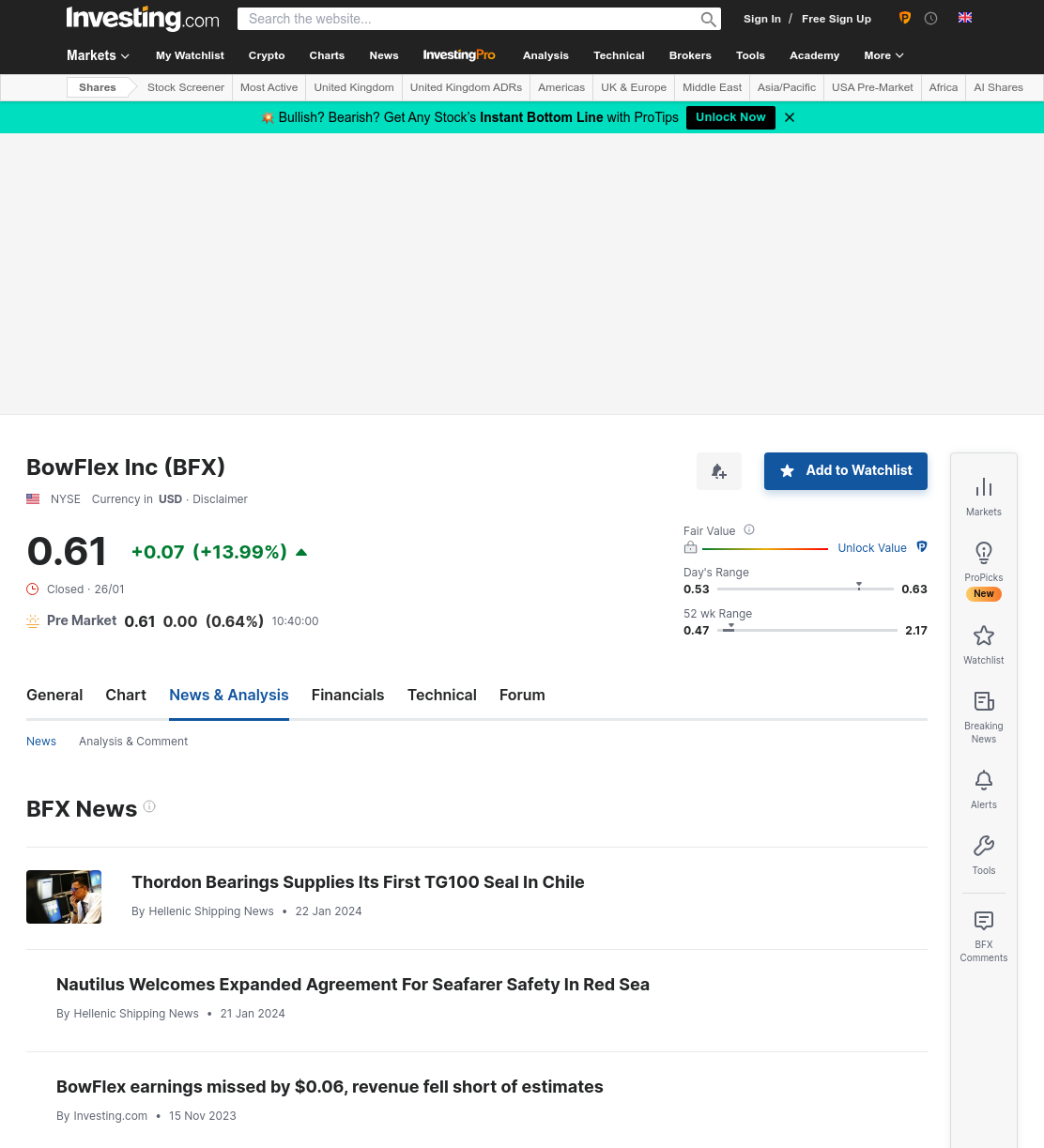Click the Pre Market sun icon
1044x1148 pixels.
tap(33, 621)
